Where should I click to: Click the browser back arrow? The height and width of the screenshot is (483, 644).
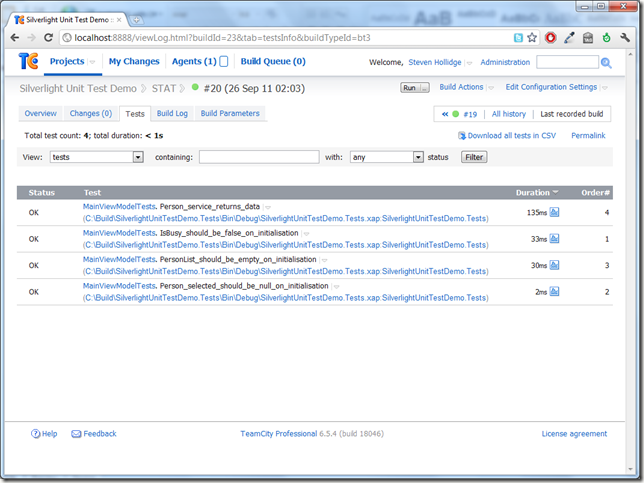(15, 37)
